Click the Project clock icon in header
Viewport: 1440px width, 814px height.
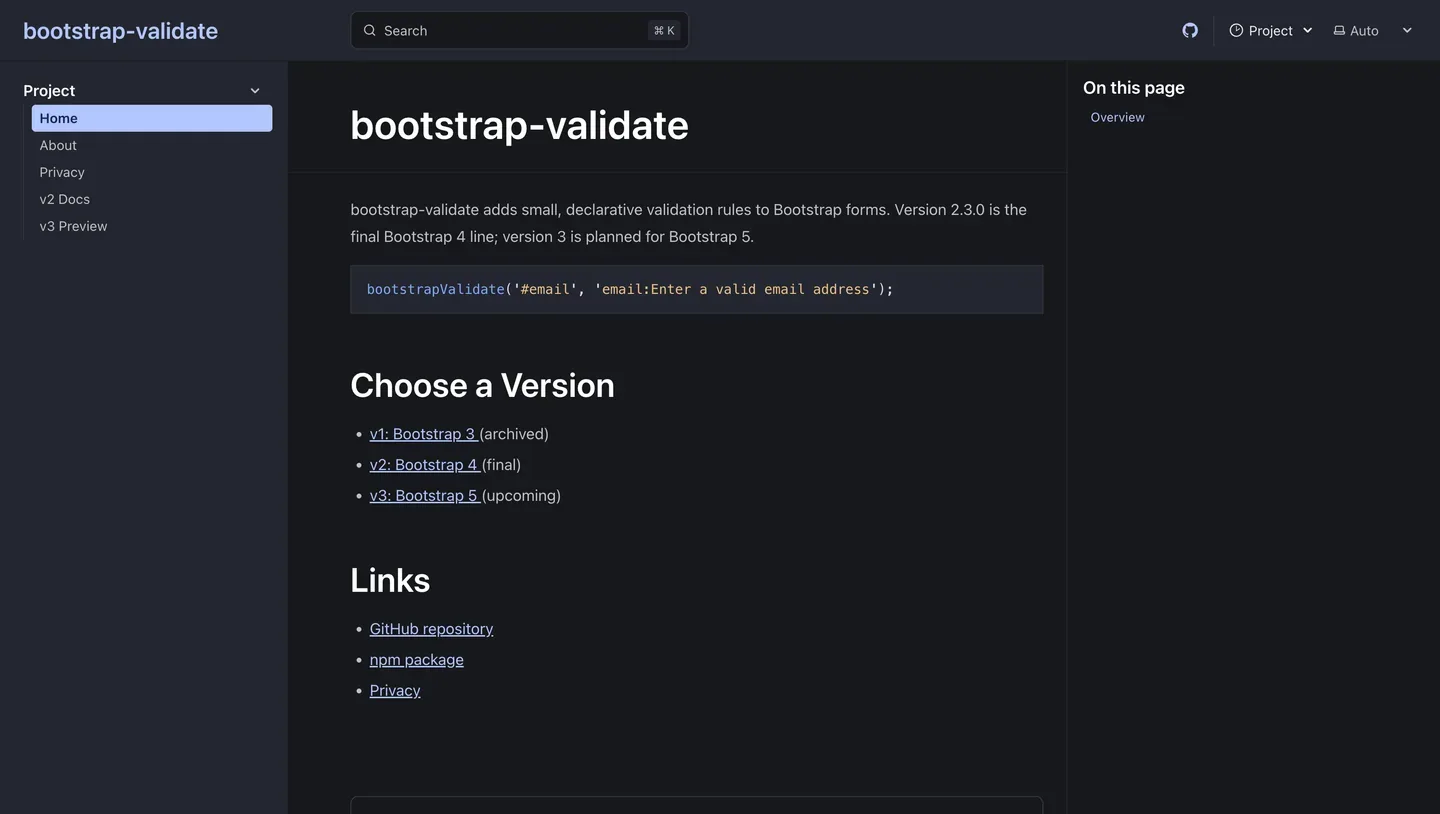1236,30
